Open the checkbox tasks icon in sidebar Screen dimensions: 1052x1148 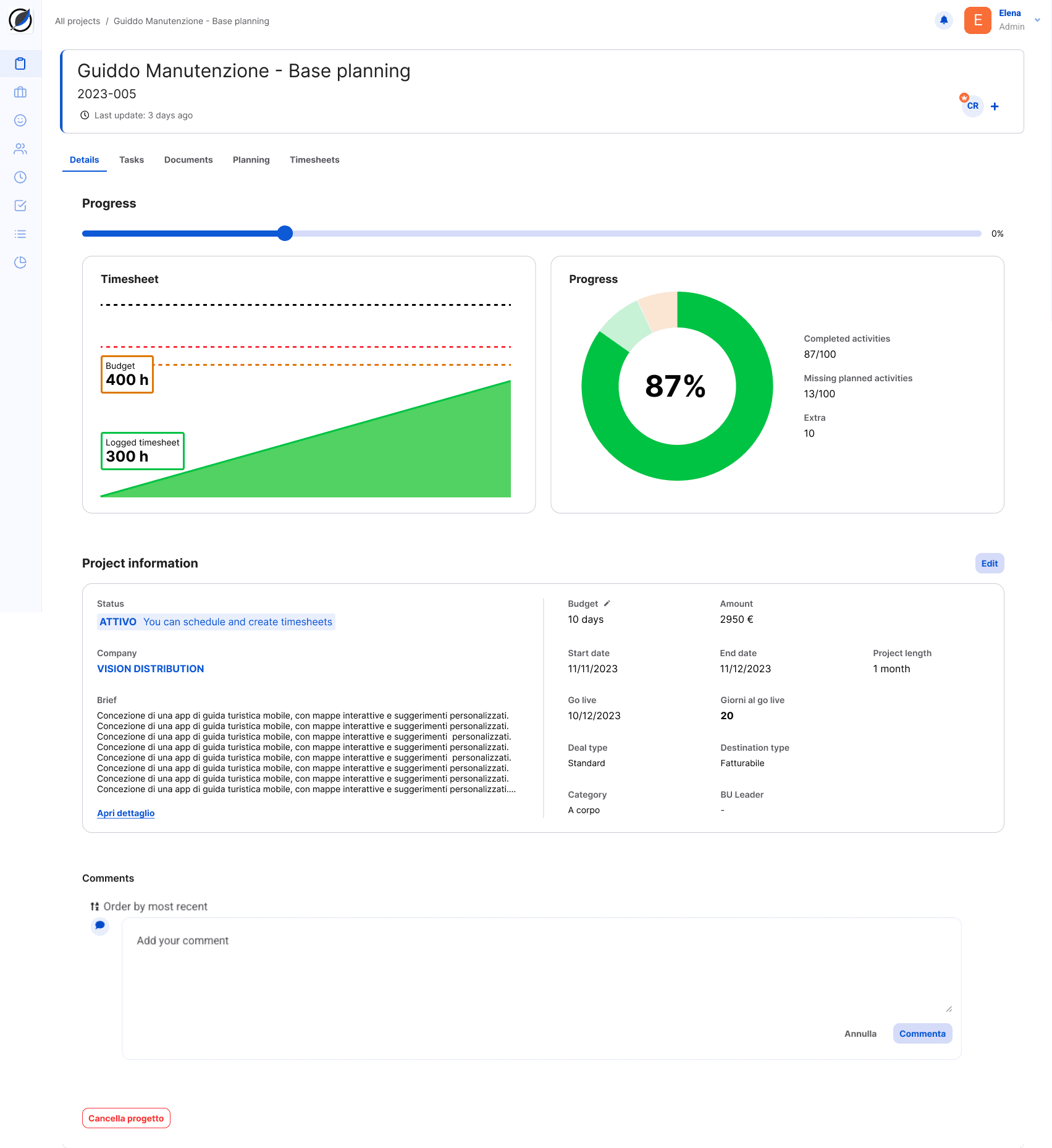[x=20, y=206]
